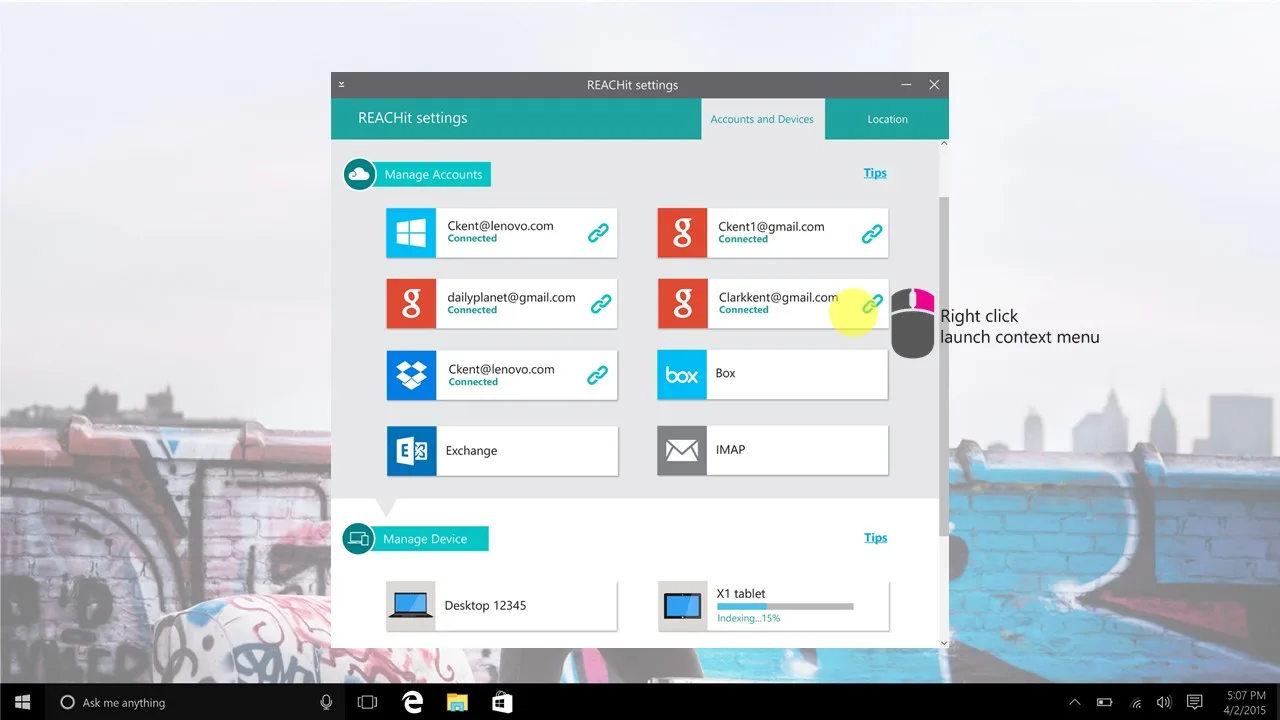The image size is (1280, 720).
Task: Open the REACHit title bar dropdown chevron
Action: coord(342,85)
